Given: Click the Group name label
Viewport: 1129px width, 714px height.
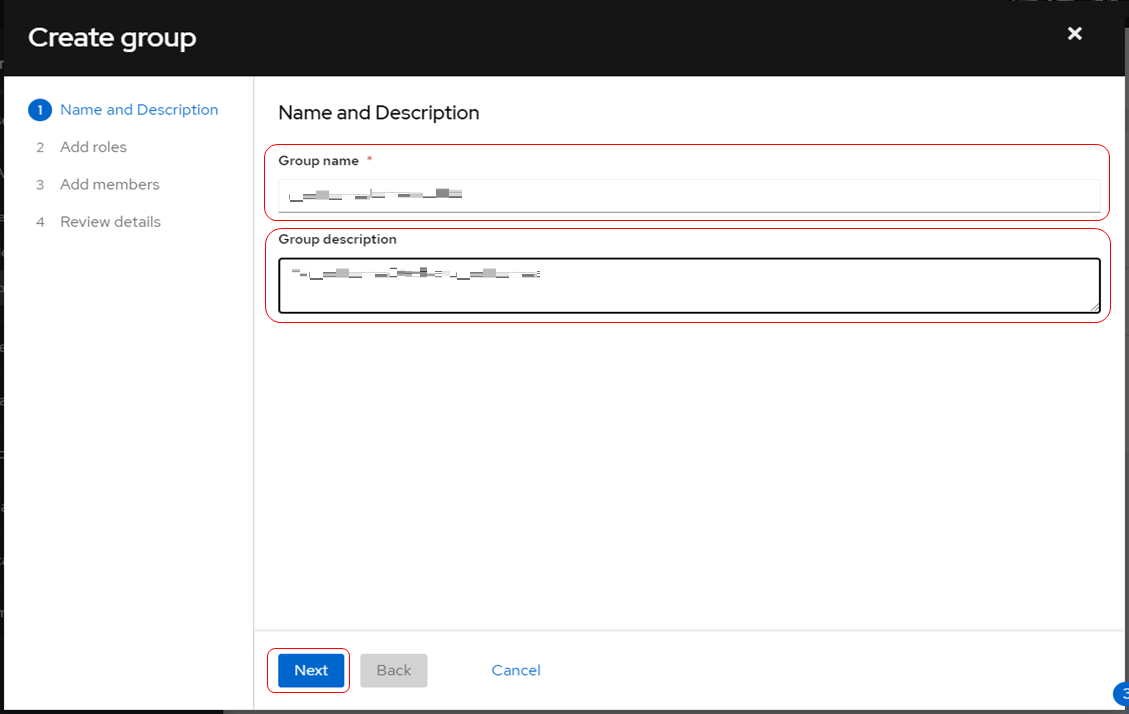Looking at the screenshot, I should pyautogui.click(x=318, y=161).
